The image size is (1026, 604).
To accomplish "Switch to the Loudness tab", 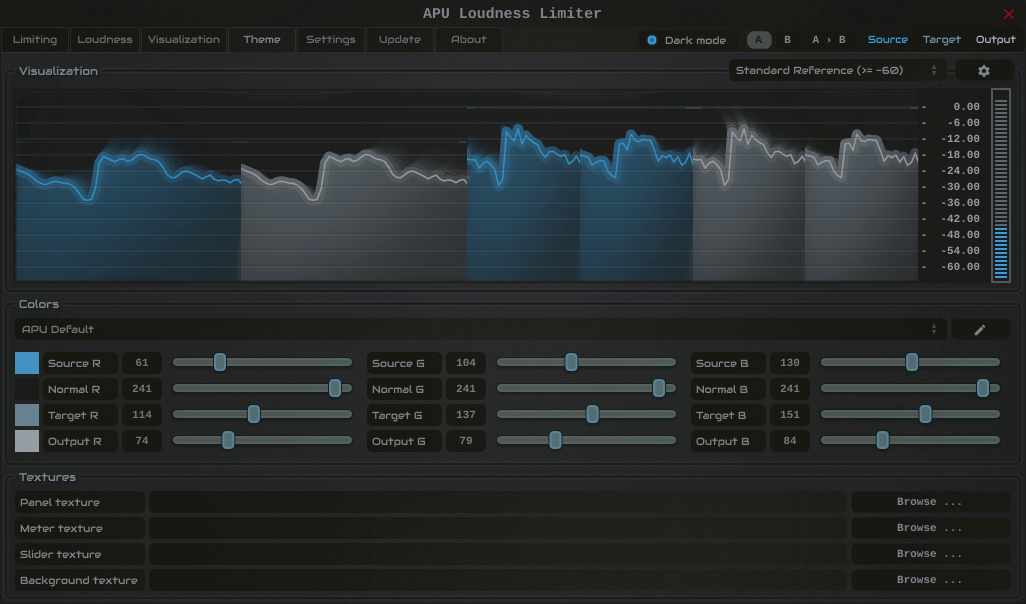I will 105,40.
